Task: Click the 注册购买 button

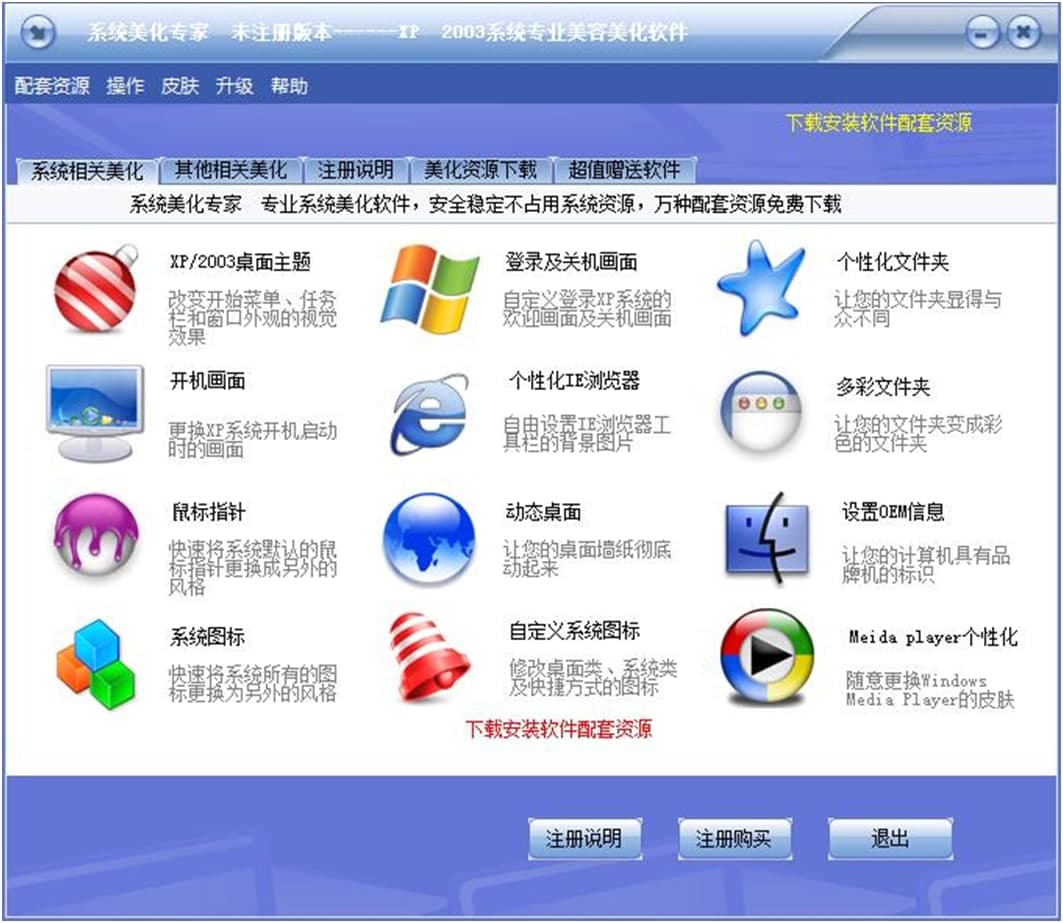Action: coord(736,841)
